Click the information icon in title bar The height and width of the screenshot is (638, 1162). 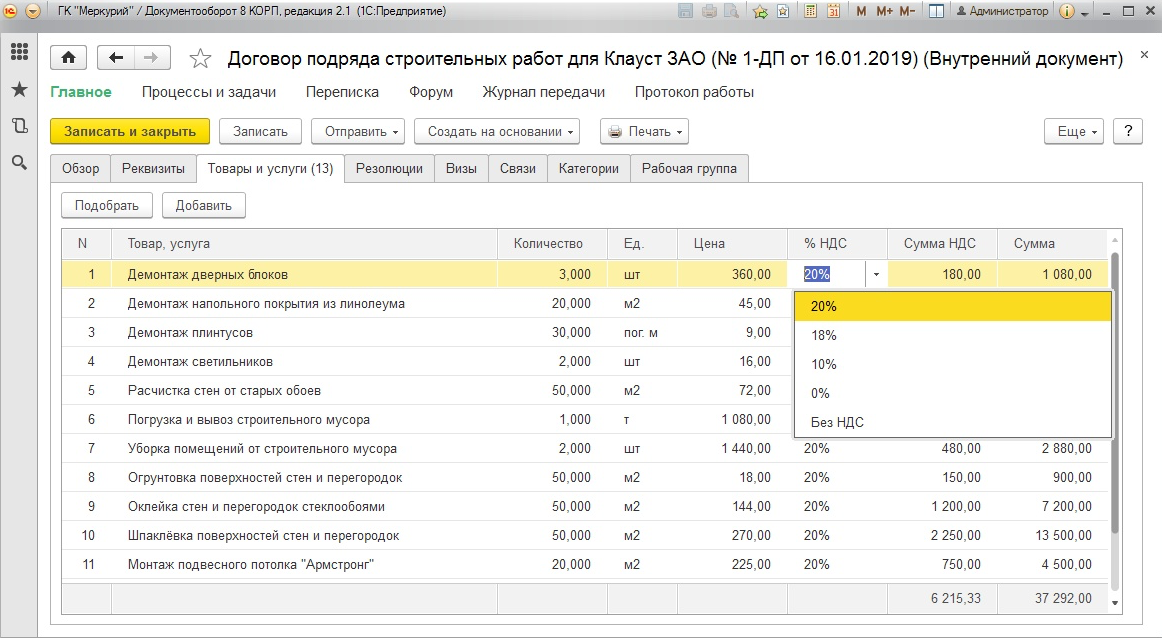1067,12
